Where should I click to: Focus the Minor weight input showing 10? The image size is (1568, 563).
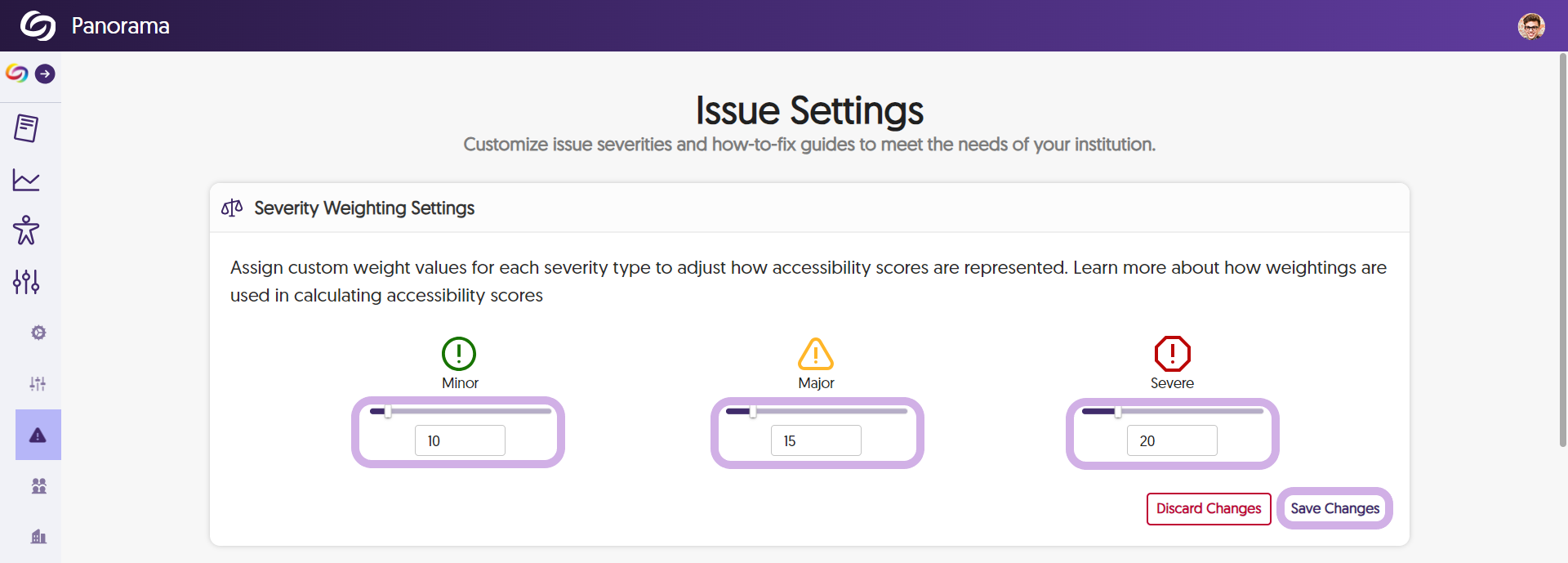pyautogui.click(x=460, y=440)
